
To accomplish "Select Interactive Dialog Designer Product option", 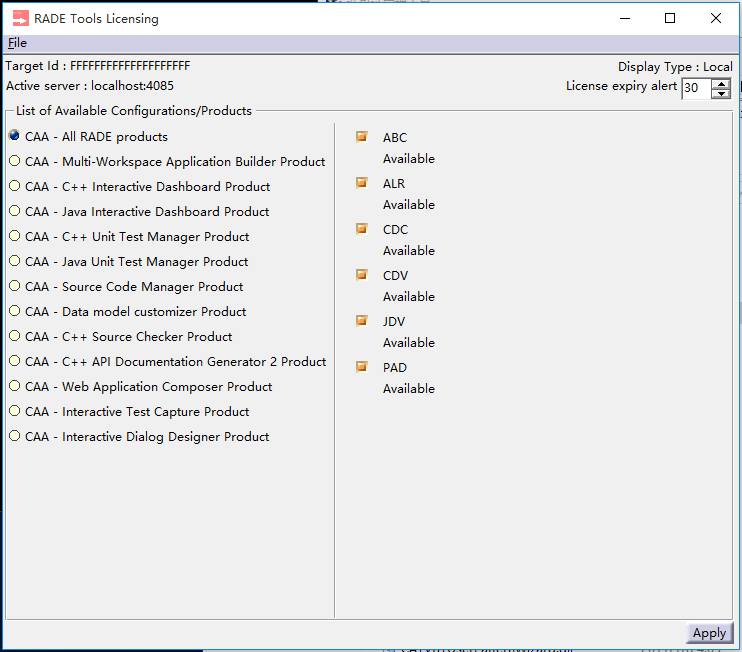I will (x=15, y=436).
